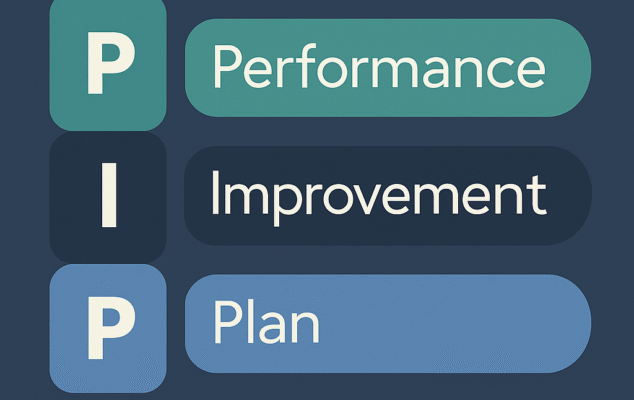Select the dark Improvement pill
The height and width of the screenshot is (400, 634).
pyautogui.click(x=388, y=197)
